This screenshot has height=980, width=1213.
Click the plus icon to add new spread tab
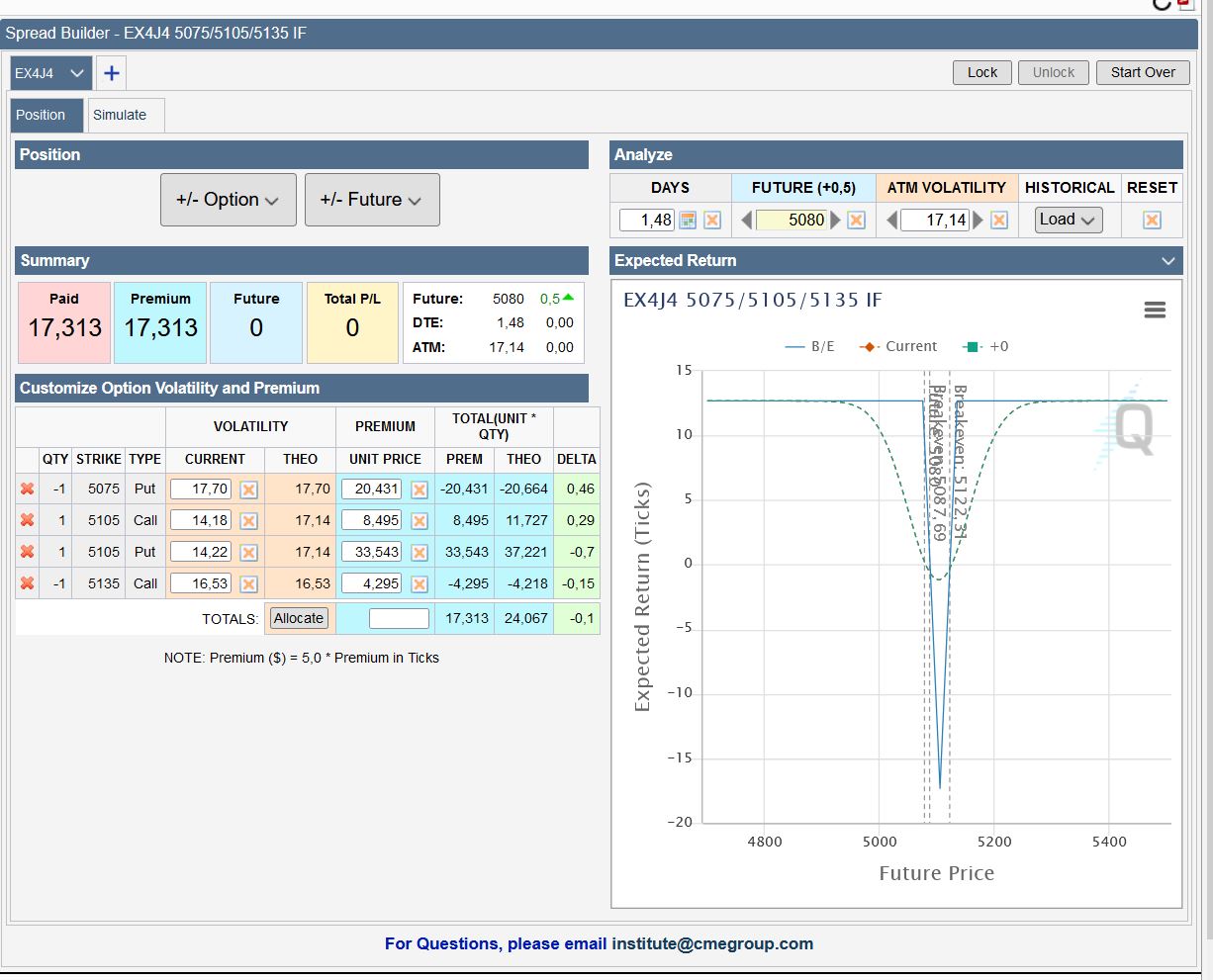(112, 73)
